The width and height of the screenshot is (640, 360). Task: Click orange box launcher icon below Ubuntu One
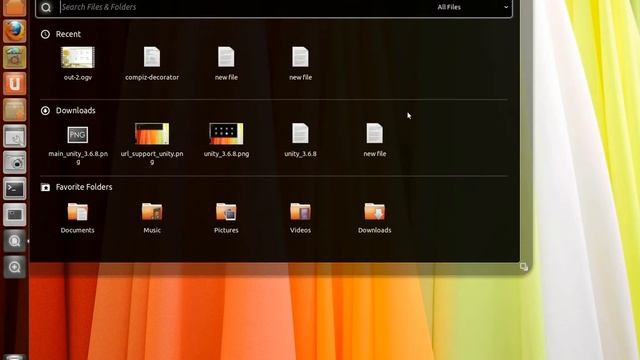pos(15,110)
